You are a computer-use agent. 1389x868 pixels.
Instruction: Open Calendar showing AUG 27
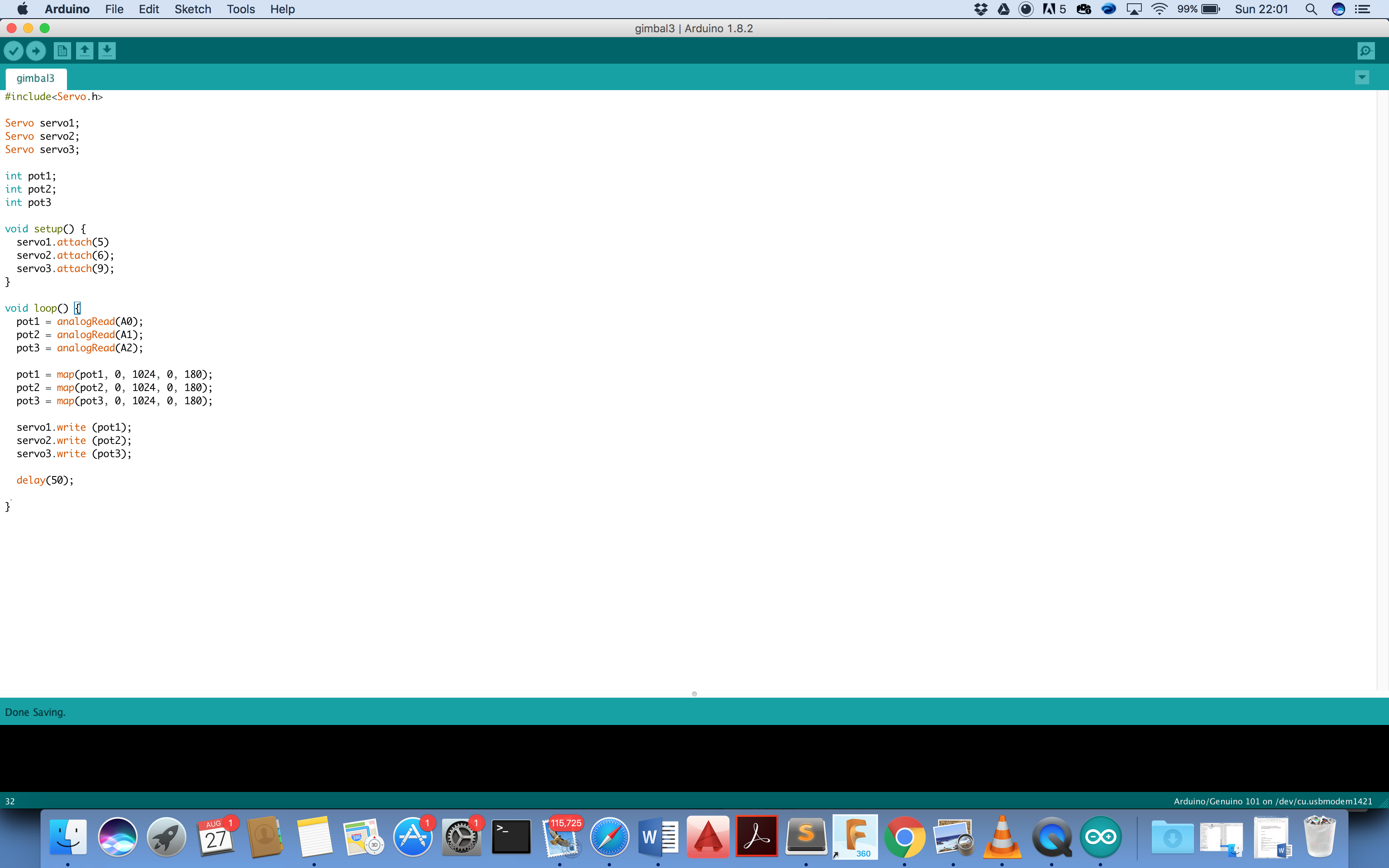click(216, 837)
